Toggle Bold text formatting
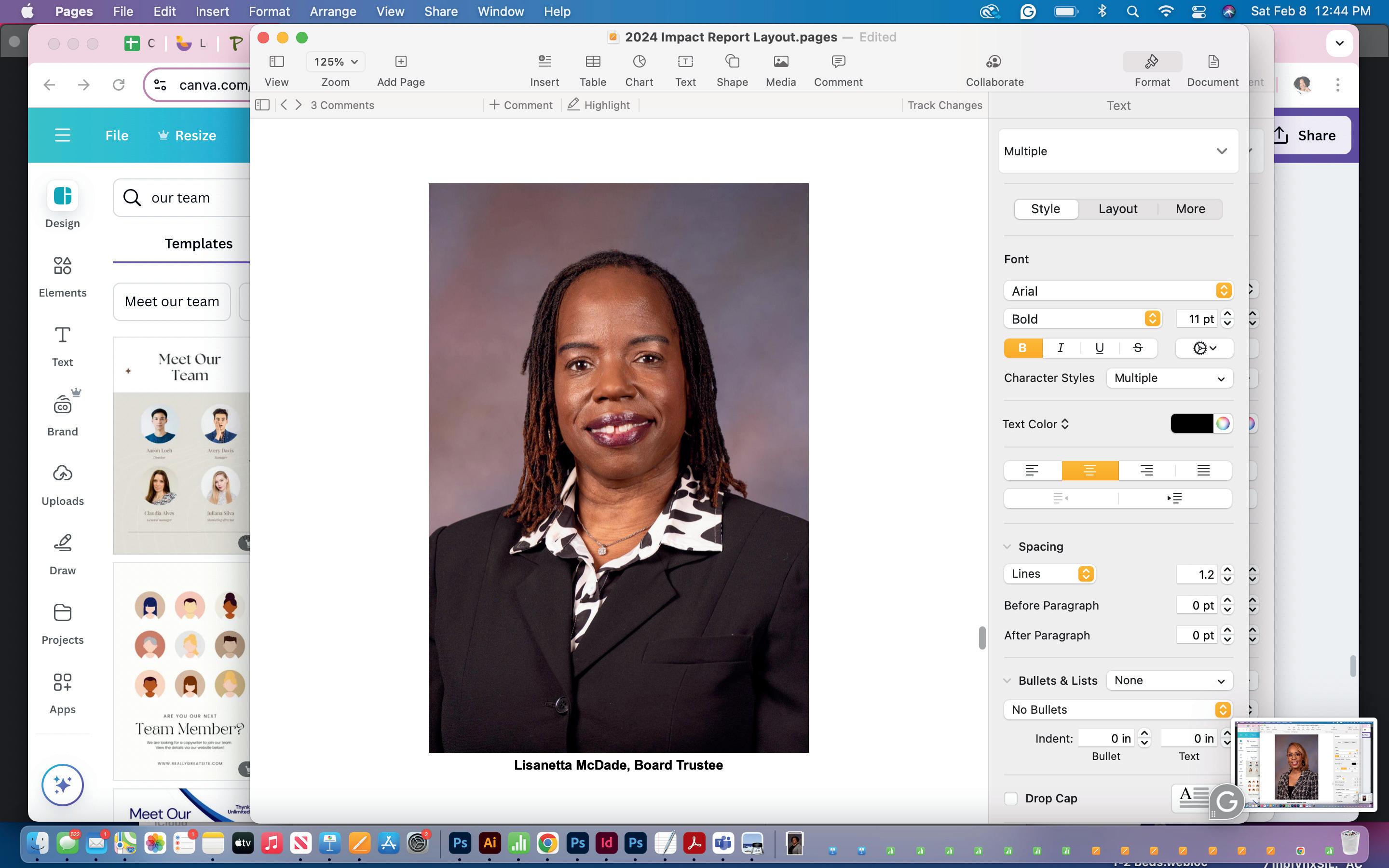The image size is (1389, 868). [x=1022, y=348]
